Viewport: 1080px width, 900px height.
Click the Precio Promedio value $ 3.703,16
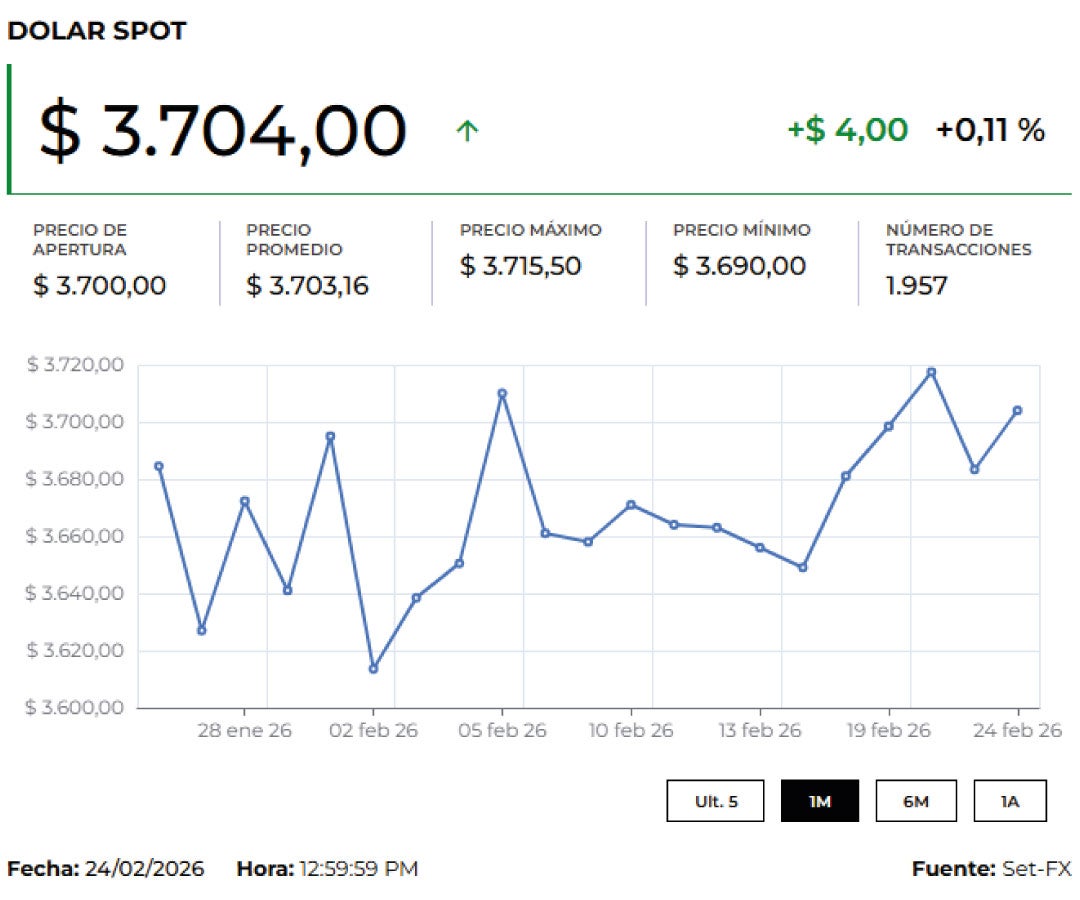[307, 286]
